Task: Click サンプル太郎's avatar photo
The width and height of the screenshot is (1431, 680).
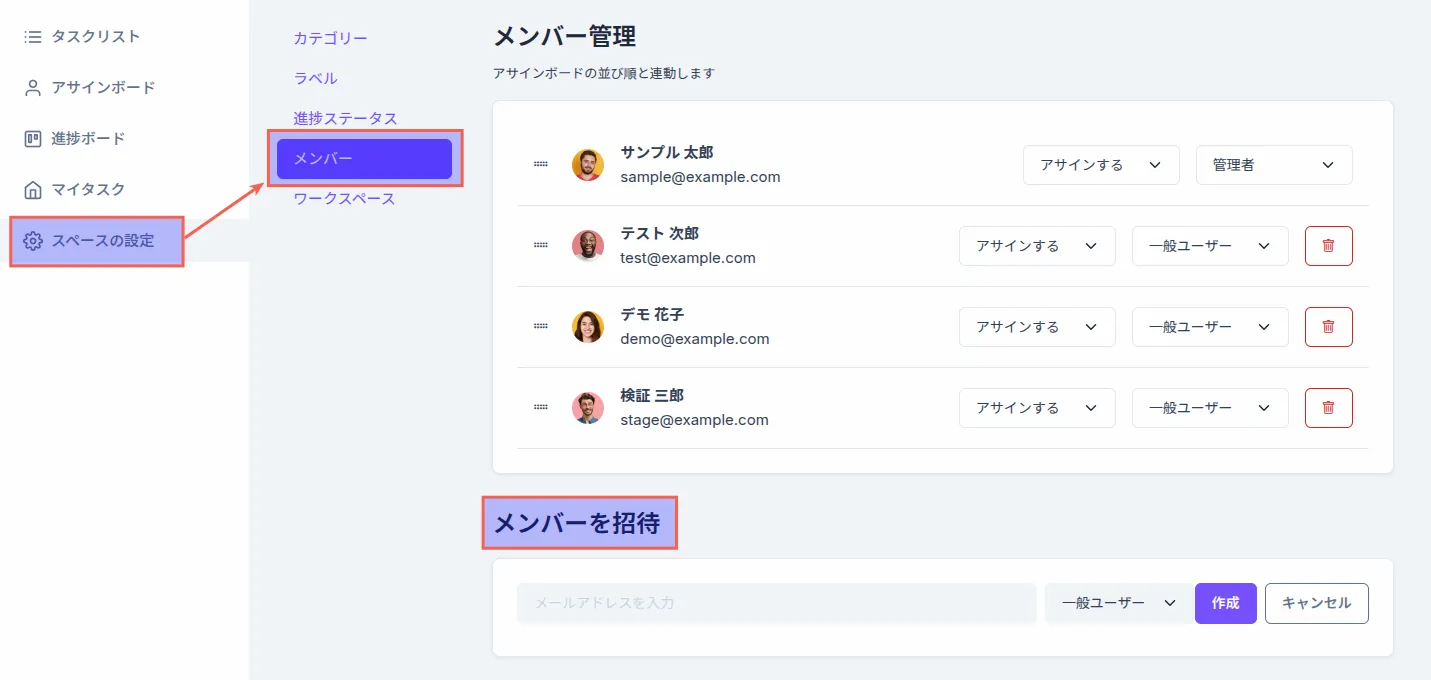Action: click(587, 164)
